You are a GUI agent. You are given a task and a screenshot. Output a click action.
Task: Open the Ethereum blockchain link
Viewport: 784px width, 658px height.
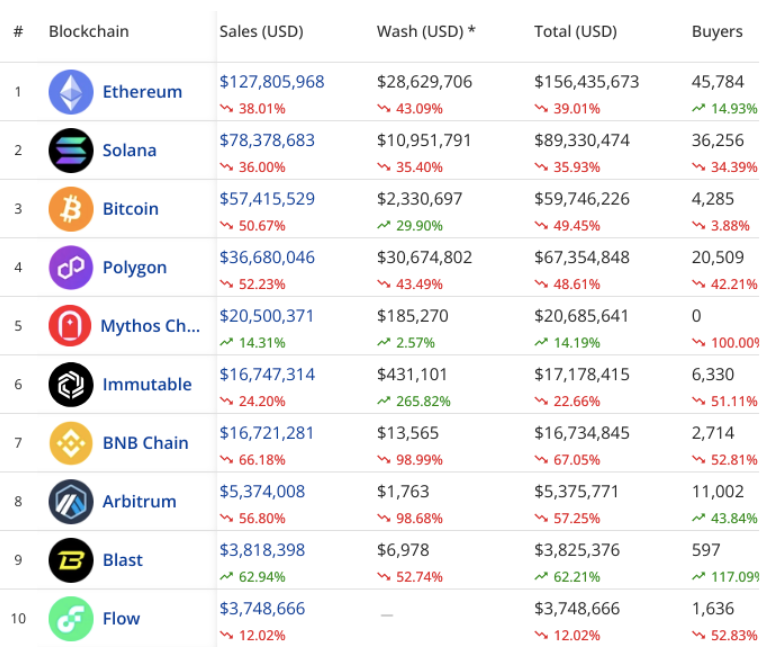pyautogui.click(x=142, y=92)
